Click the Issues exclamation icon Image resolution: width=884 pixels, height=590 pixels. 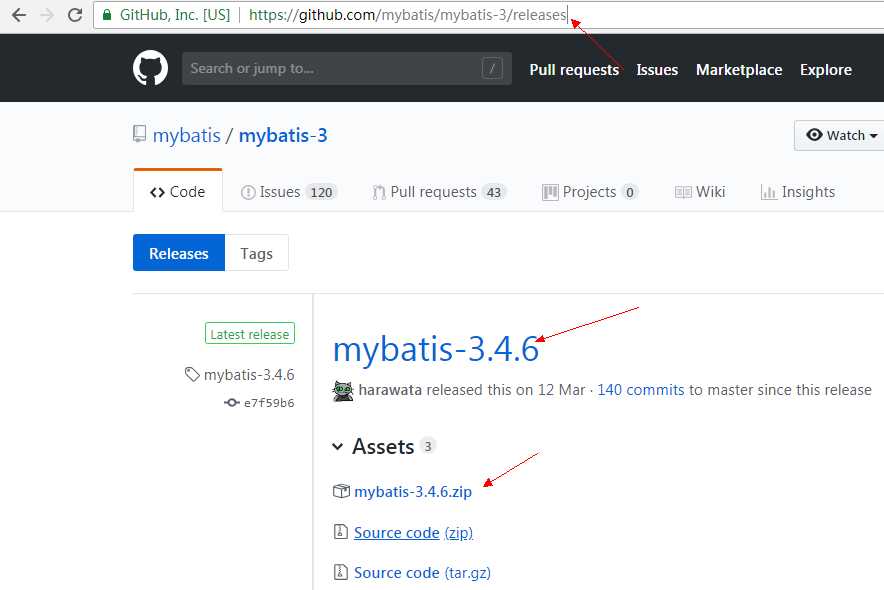click(248, 193)
